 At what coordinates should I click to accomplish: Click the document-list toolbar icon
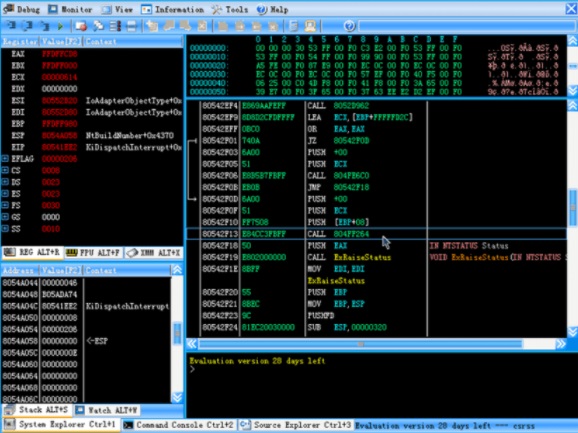tap(293, 26)
